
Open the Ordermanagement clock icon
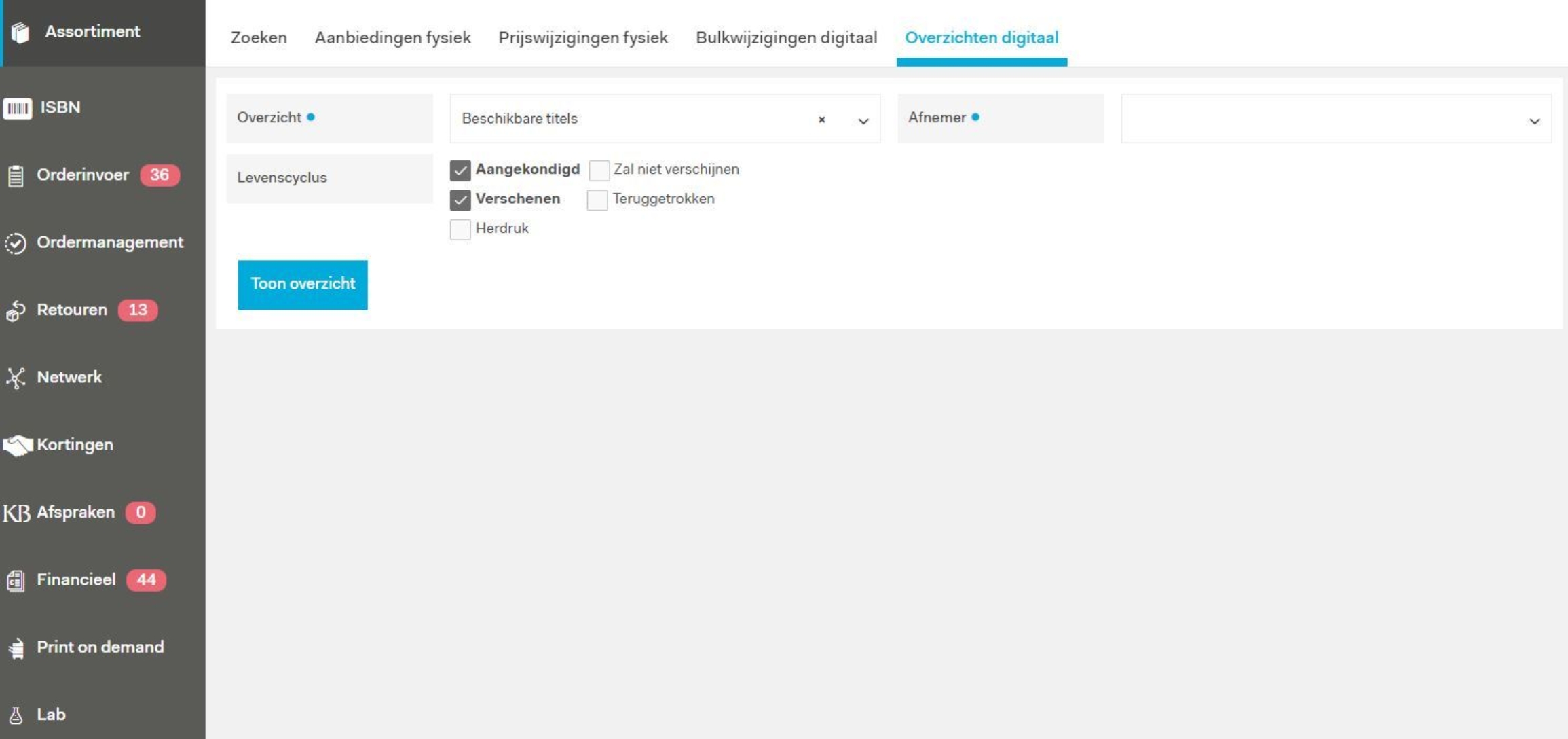(15, 242)
